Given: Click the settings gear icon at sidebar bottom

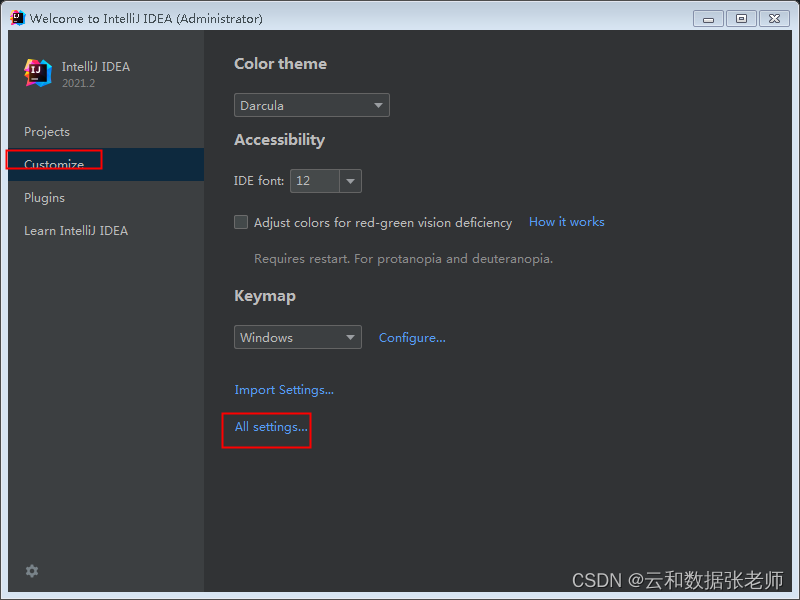Looking at the screenshot, I should [x=32, y=571].
